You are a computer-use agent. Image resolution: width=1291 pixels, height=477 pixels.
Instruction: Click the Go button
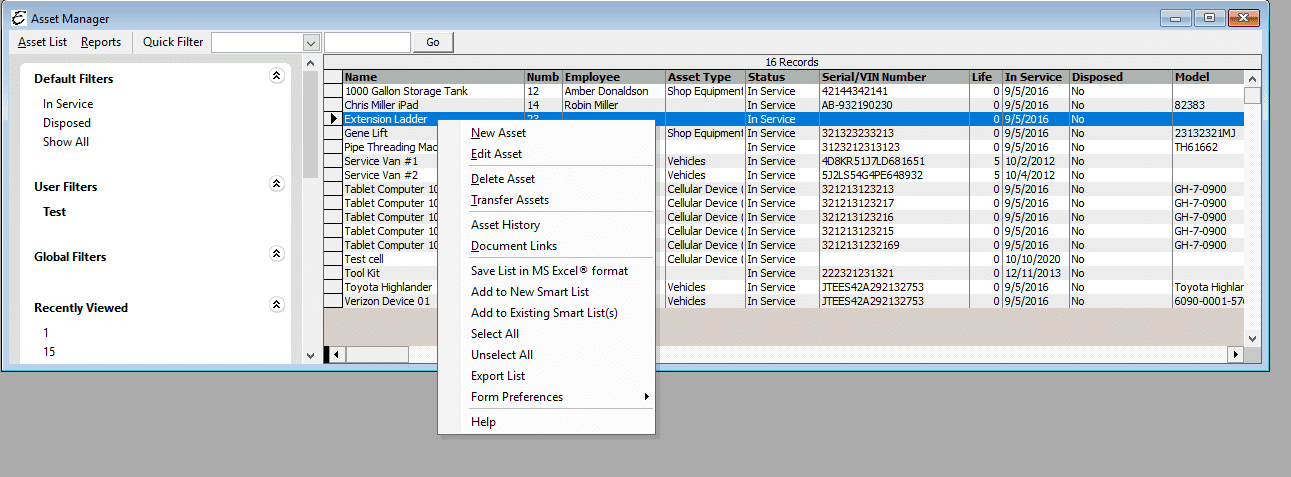[433, 42]
